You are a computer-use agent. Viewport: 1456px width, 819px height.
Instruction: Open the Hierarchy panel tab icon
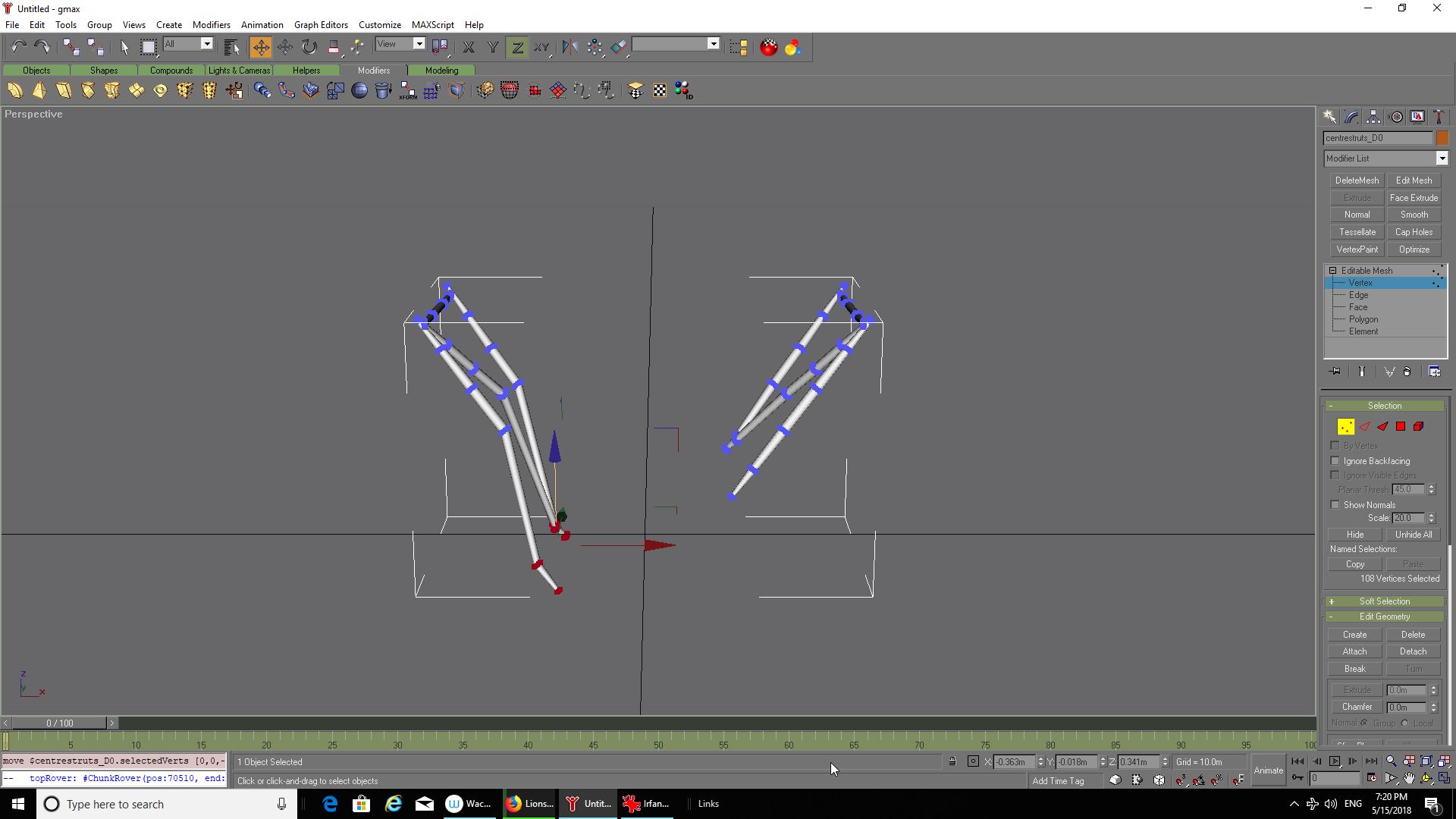(1373, 117)
